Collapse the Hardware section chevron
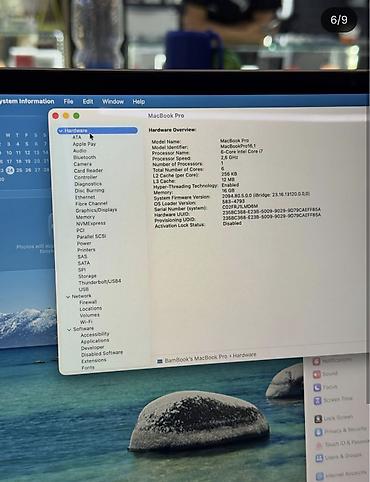The image size is (370, 482). (61, 131)
